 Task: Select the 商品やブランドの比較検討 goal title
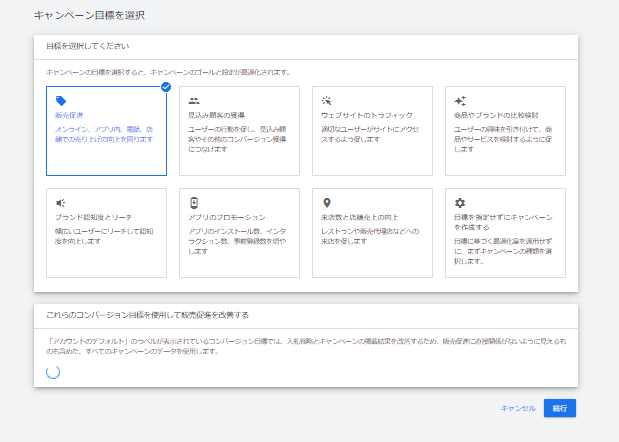[496, 115]
